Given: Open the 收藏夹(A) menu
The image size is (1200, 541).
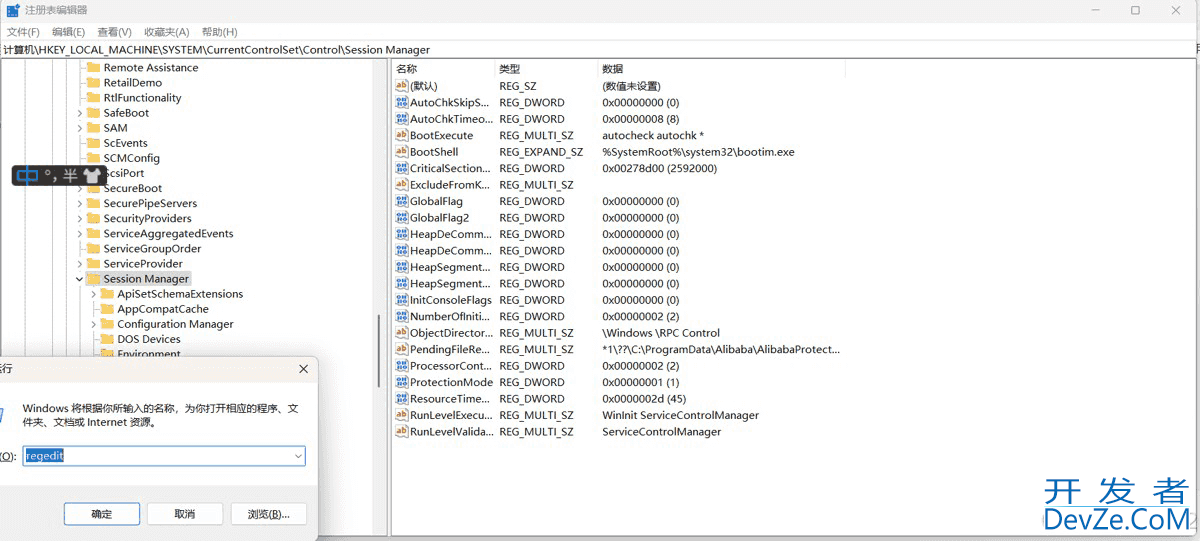Looking at the screenshot, I should [166, 32].
